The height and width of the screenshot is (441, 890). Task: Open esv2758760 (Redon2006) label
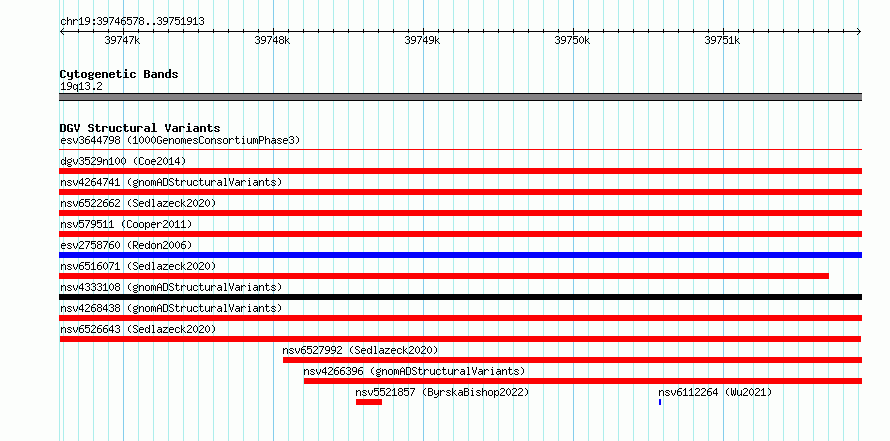click(126, 245)
